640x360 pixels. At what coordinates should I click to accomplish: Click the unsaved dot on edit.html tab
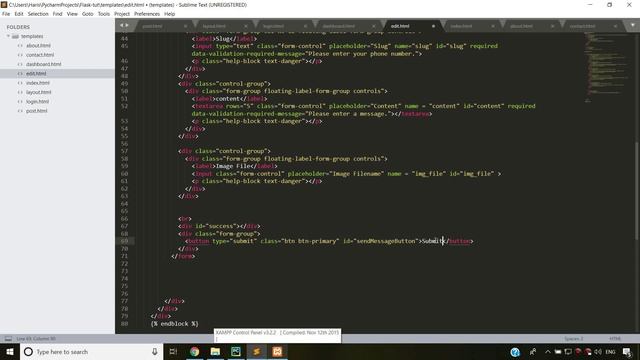(433, 26)
